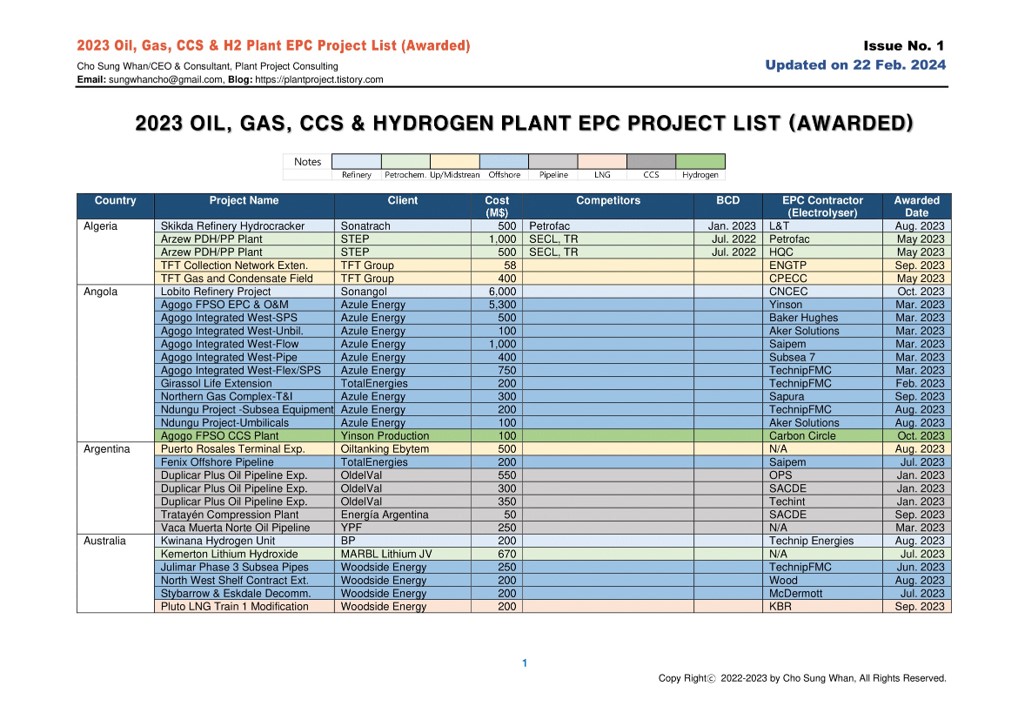Click the Issue No. 1 label
This screenshot has height=720, width=1018.
click(903, 45)
